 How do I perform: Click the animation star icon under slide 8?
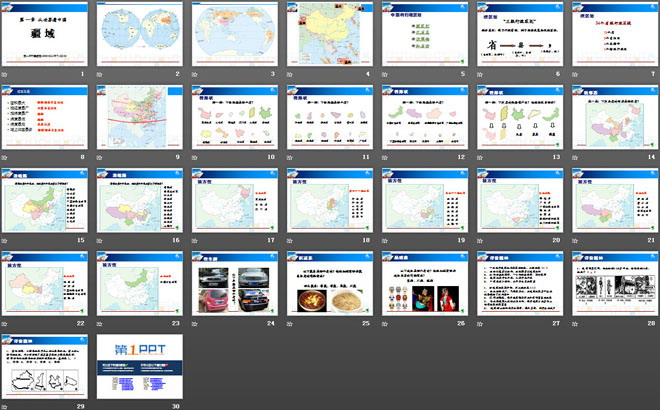tap(5, 158)
